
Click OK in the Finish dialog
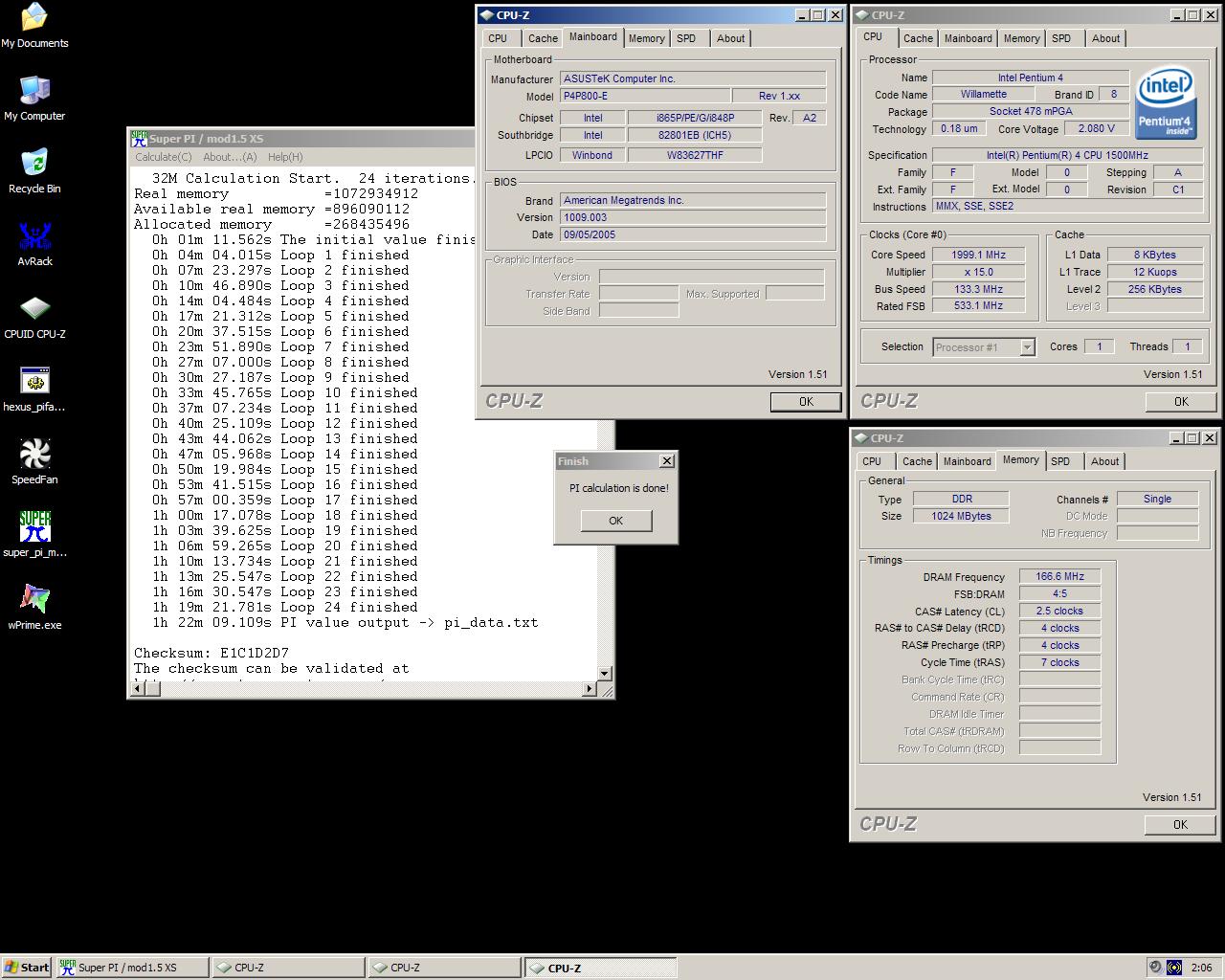pyautogui.click(x=615, y=521)
